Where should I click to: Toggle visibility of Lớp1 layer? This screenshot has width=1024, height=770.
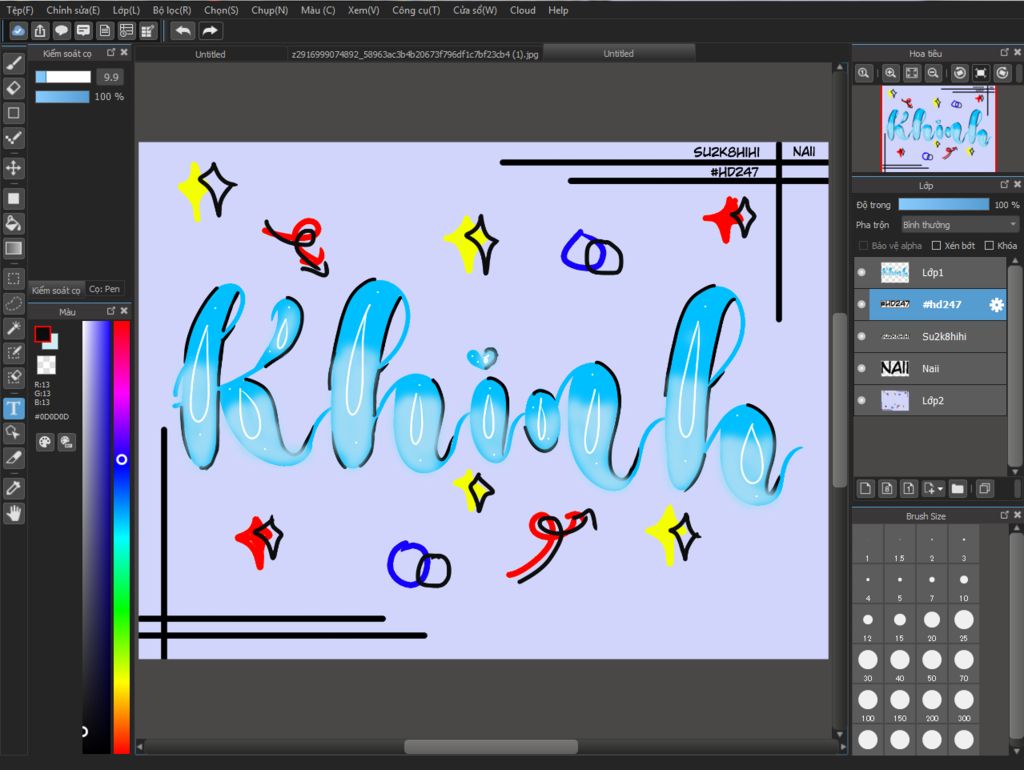click(x=861, y=272)
